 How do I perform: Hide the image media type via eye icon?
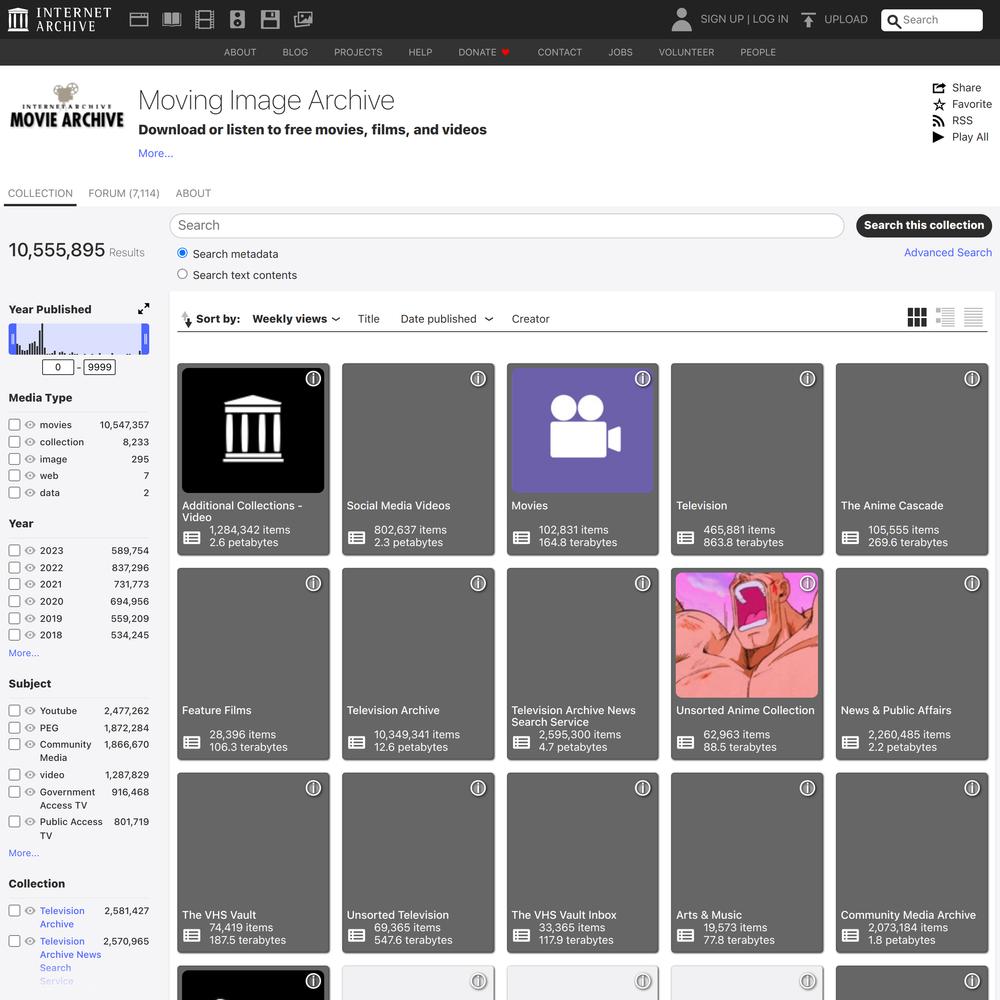[30, 459]
